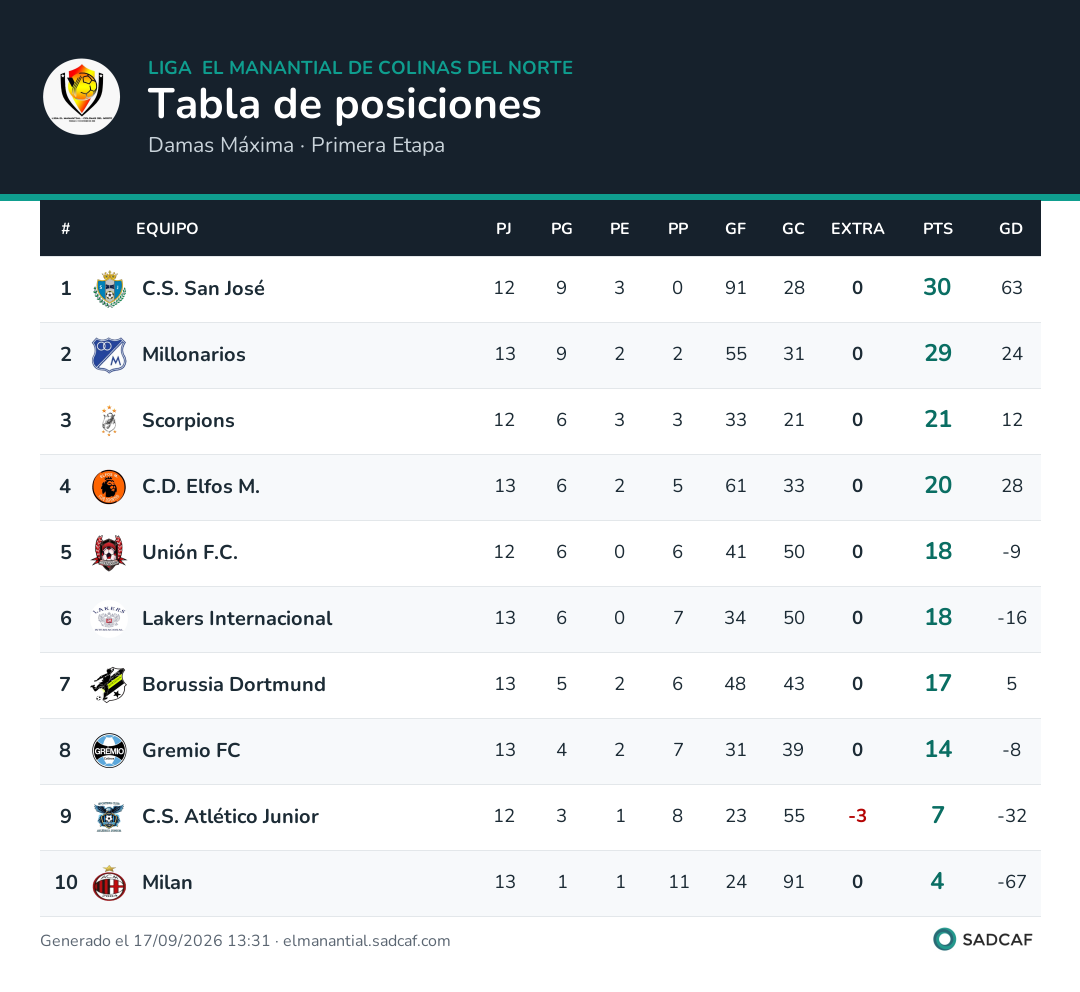Select the GD column header

(x=1010, y=229)
